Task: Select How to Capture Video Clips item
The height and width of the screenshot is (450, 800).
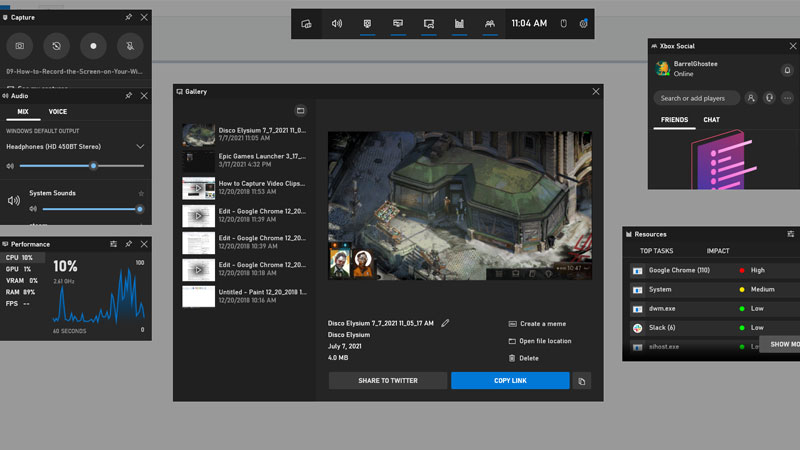Action: tap(244, 188)
